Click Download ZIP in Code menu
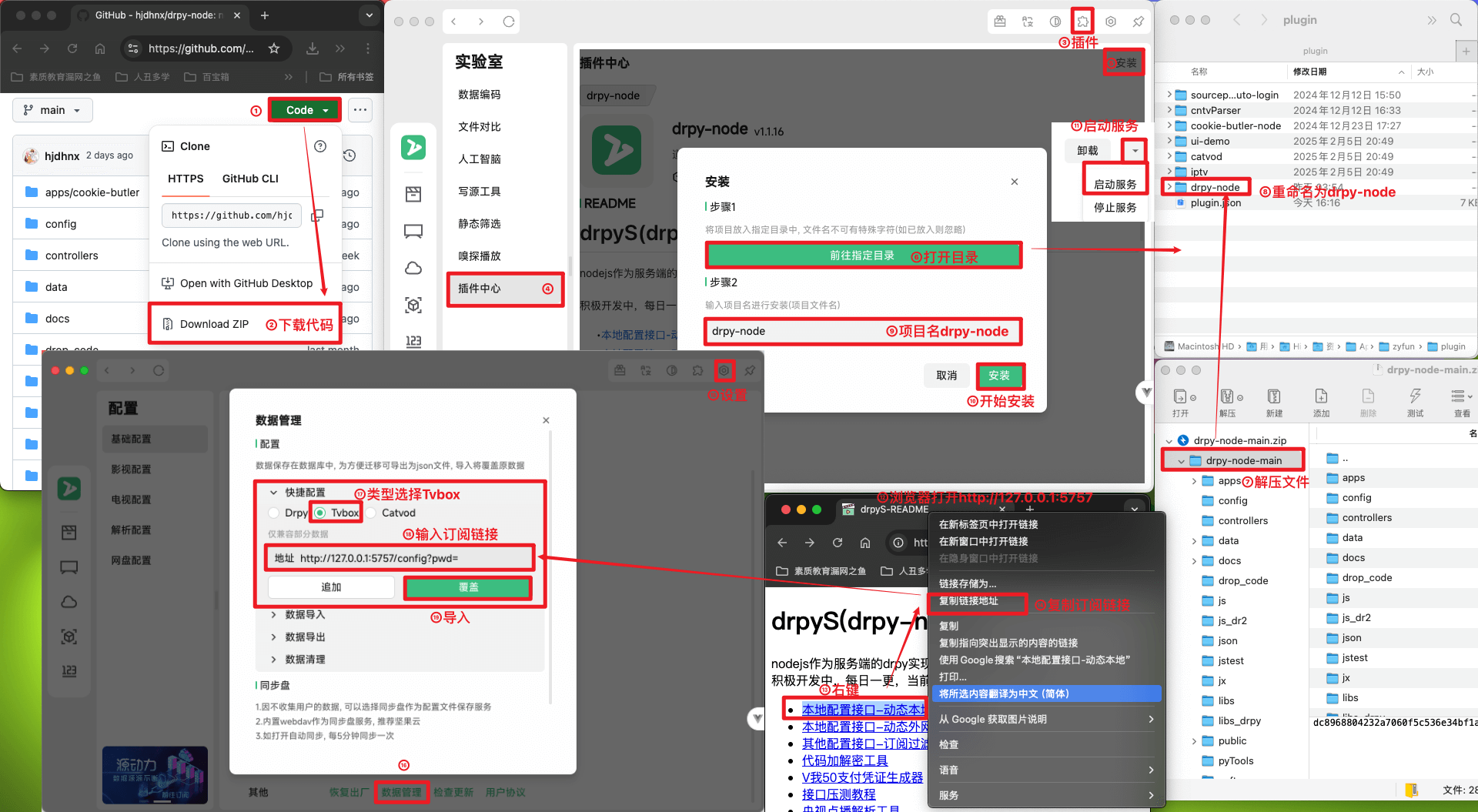The height and width of the screenshot is (812, 1478). coord(214,324)
